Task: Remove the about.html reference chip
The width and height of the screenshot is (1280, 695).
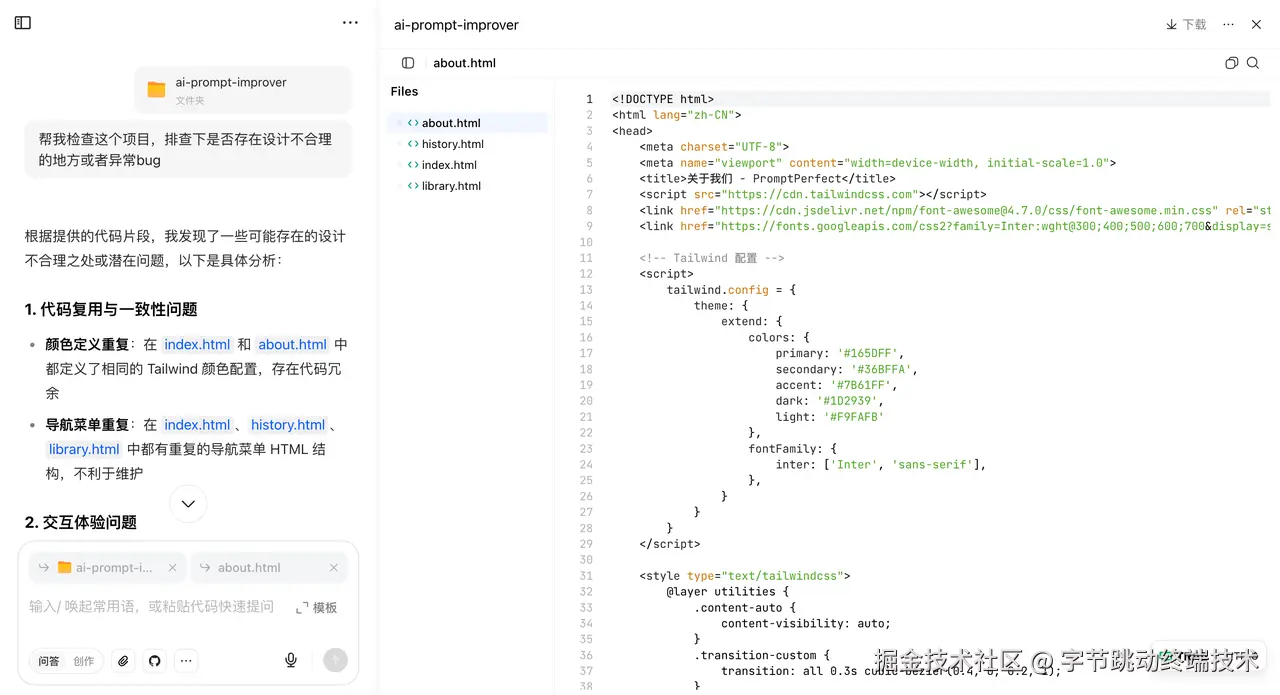Action: point(334,568)
